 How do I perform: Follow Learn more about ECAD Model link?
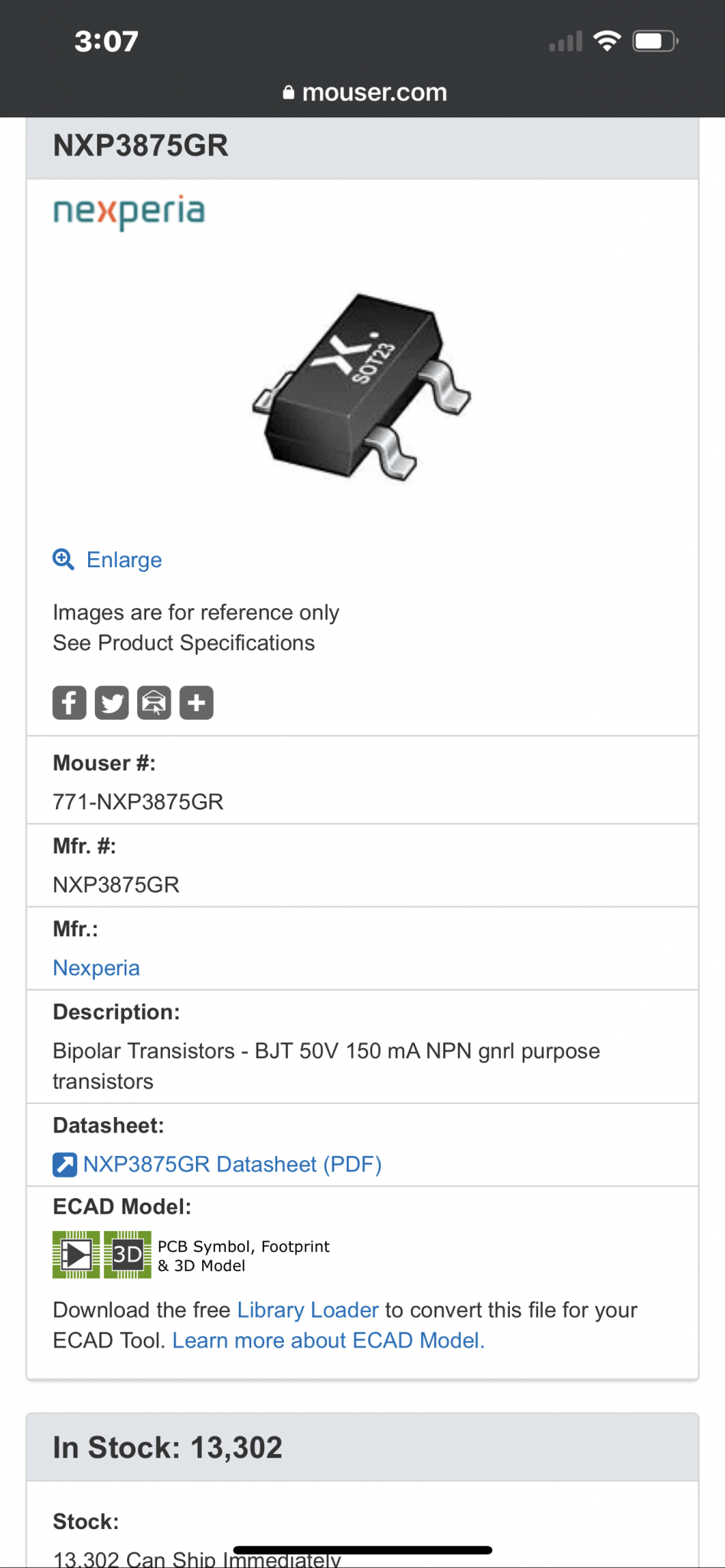click(328, 1341)
